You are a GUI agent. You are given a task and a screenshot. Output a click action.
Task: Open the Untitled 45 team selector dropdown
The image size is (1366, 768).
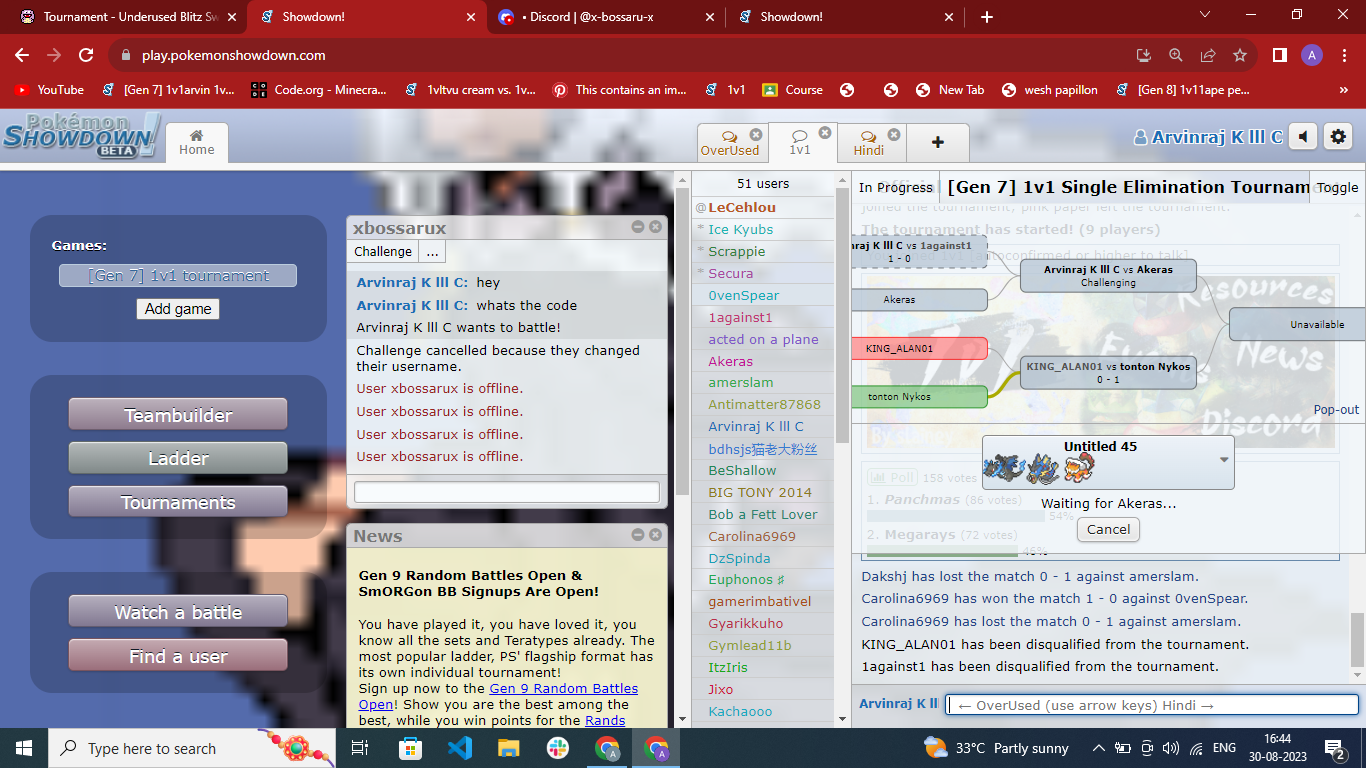coord(1108,462)
